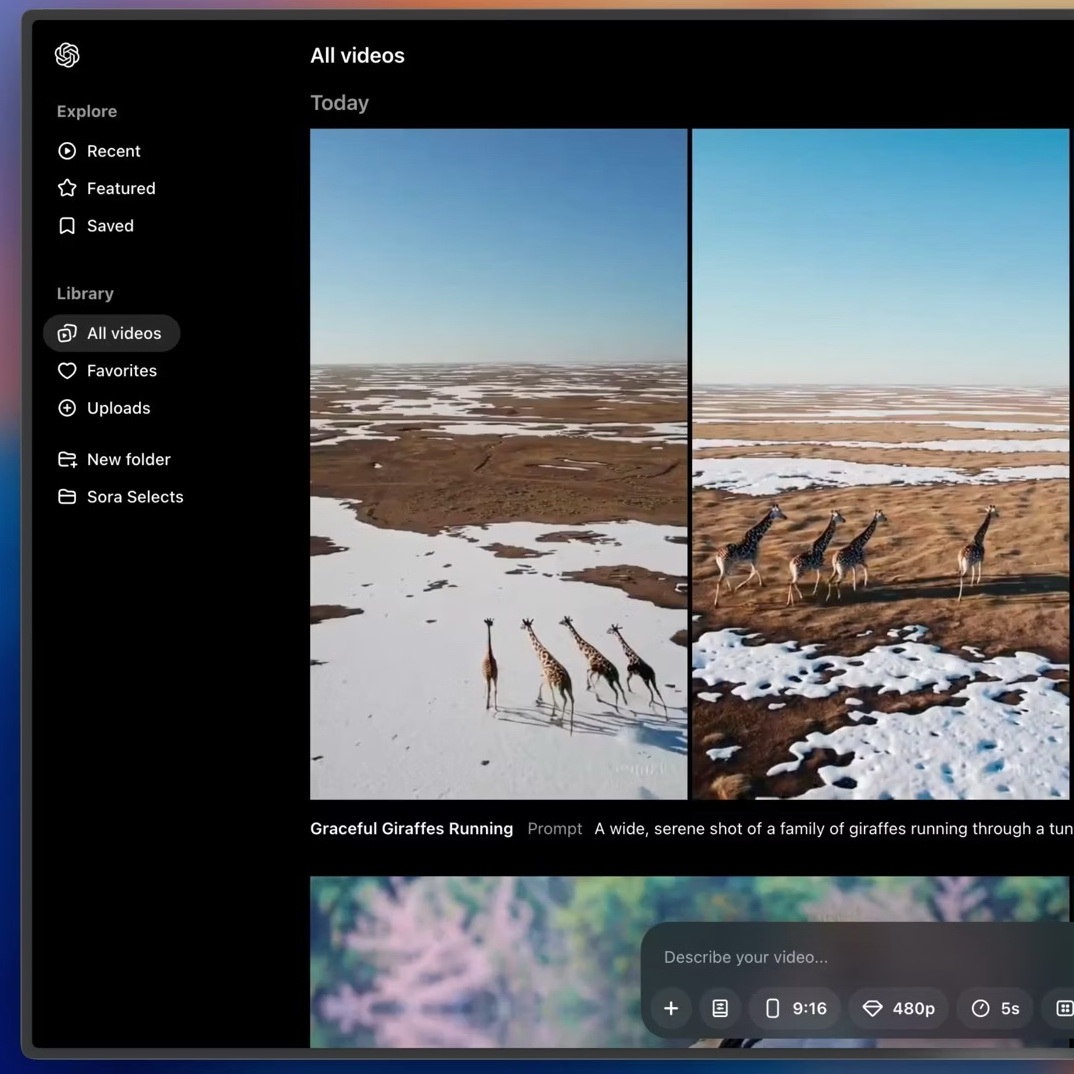
Task: Click the Saved bookmark icon
Action: coord(67,226)
